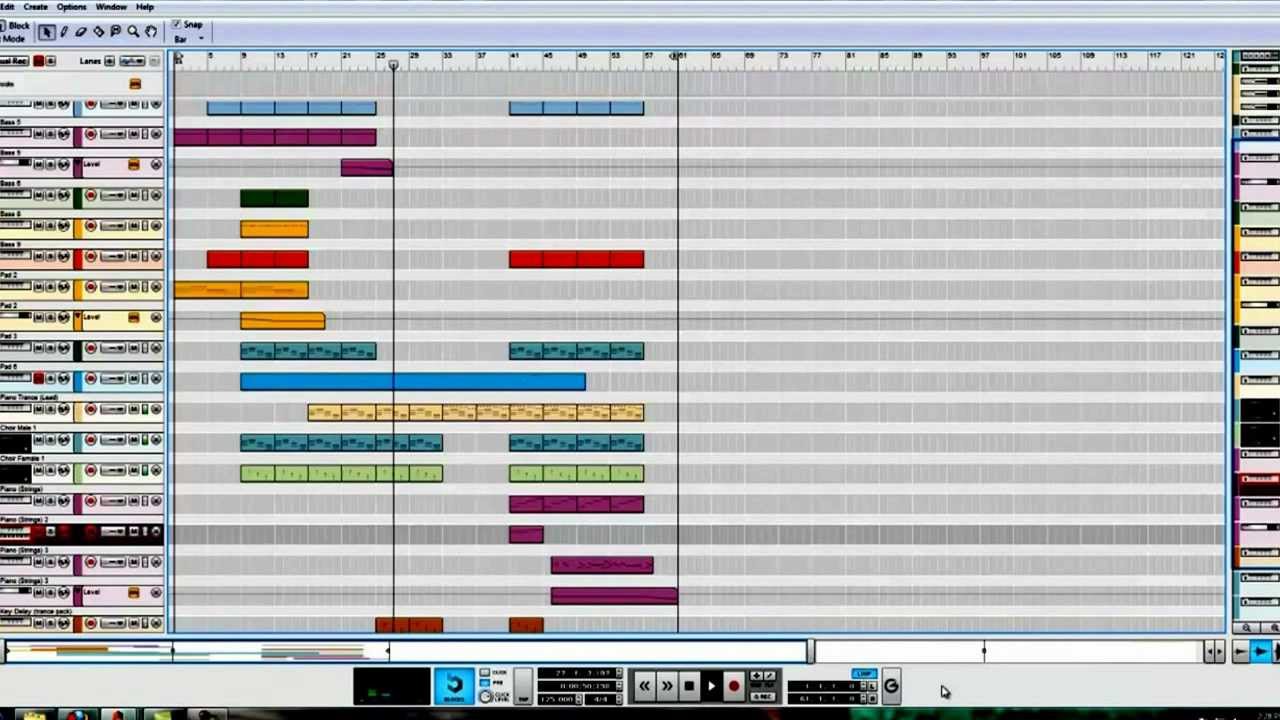This screenshot has height=720, width=1280.
Task: Select the Eraser tool
Action: click(x=81, y=32)
